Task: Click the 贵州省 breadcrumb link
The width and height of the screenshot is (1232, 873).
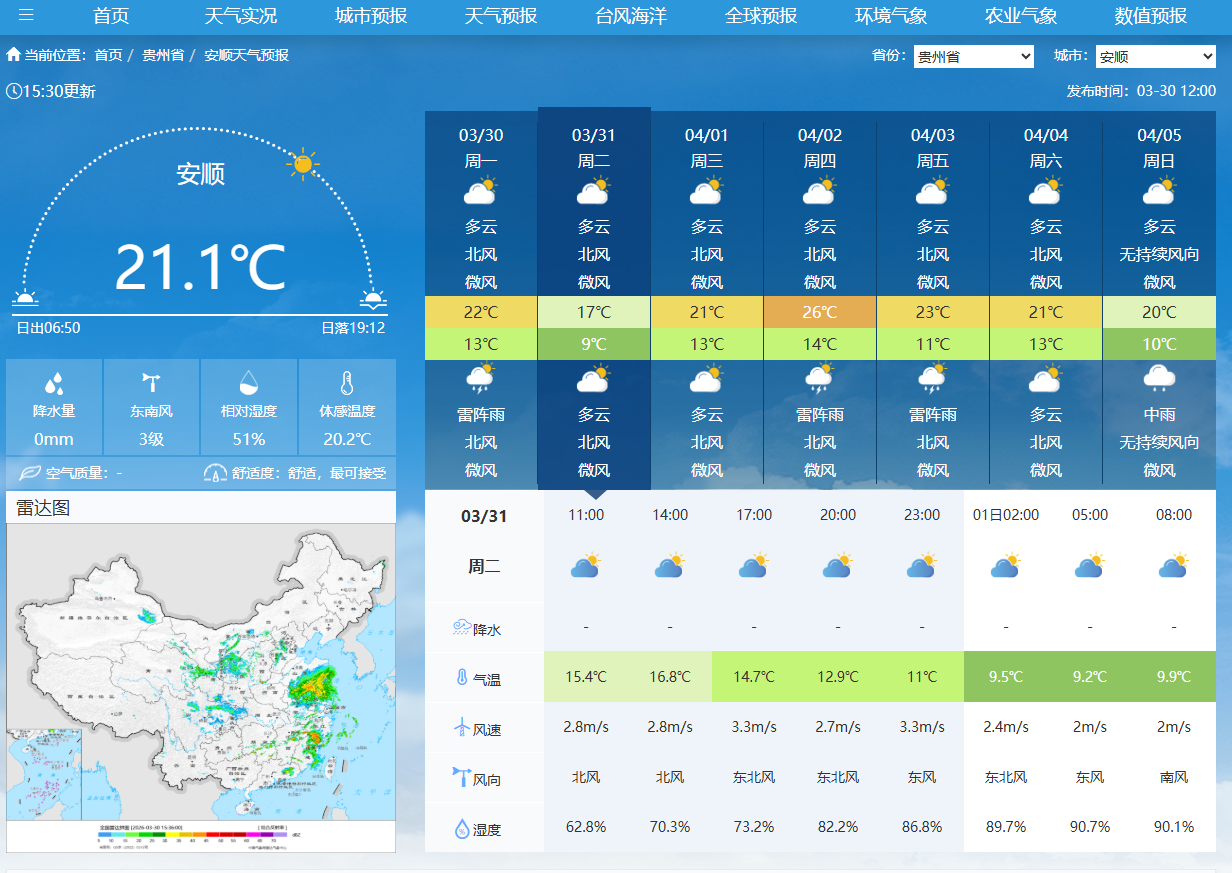Action: click(x=163, y=55)
